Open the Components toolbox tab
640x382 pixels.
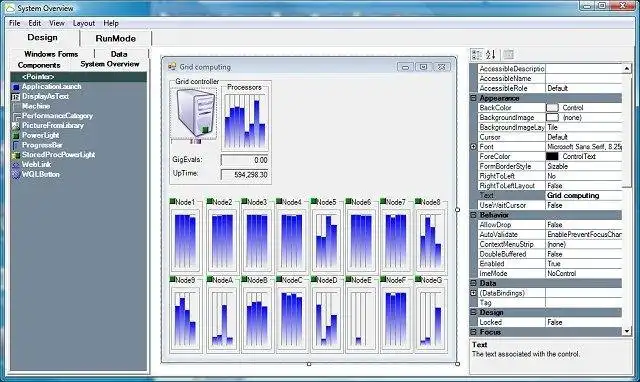pyautogui.click(x=39, y=65)
